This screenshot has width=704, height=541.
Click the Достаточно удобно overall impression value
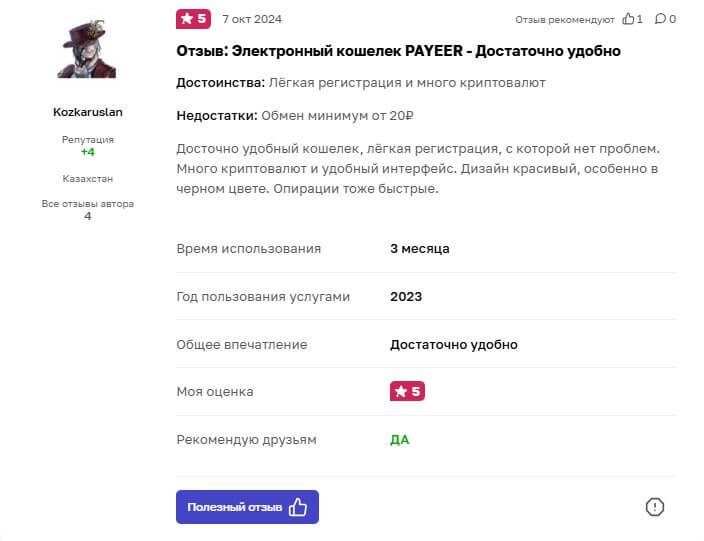(x=453, y=345)
